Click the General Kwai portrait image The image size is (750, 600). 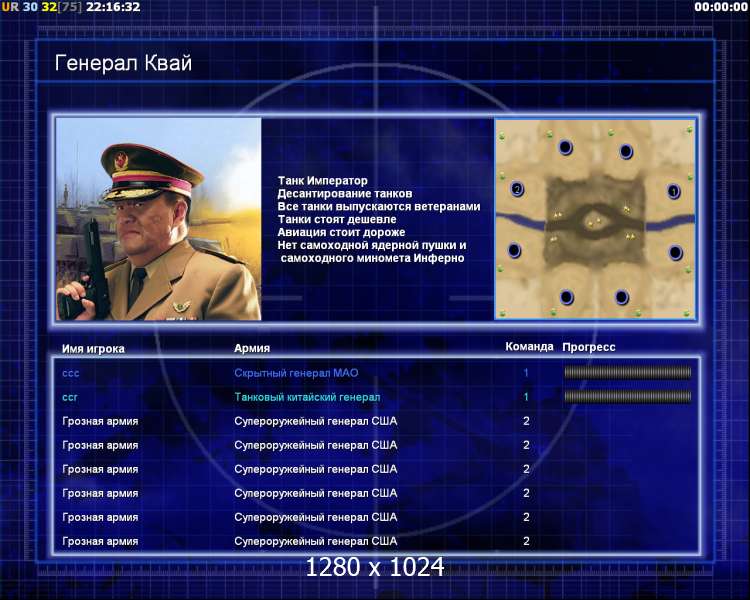(x=159, y=219)
